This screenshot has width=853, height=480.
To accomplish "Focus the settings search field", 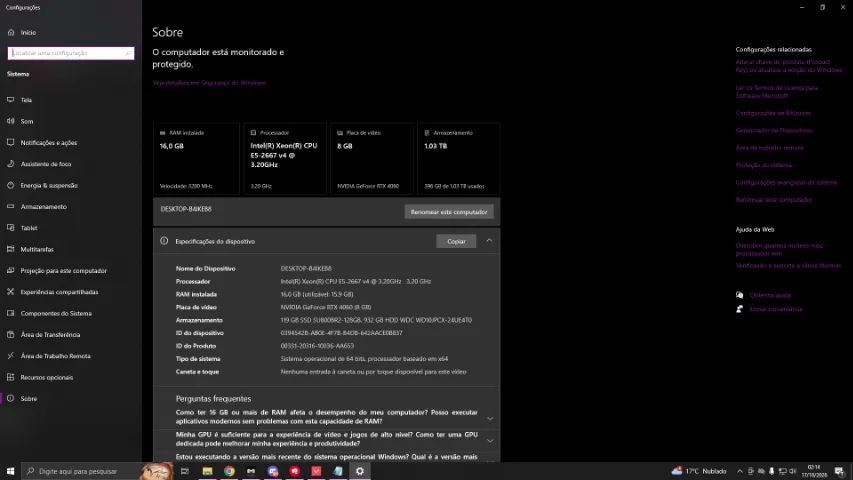I will 71,53.
